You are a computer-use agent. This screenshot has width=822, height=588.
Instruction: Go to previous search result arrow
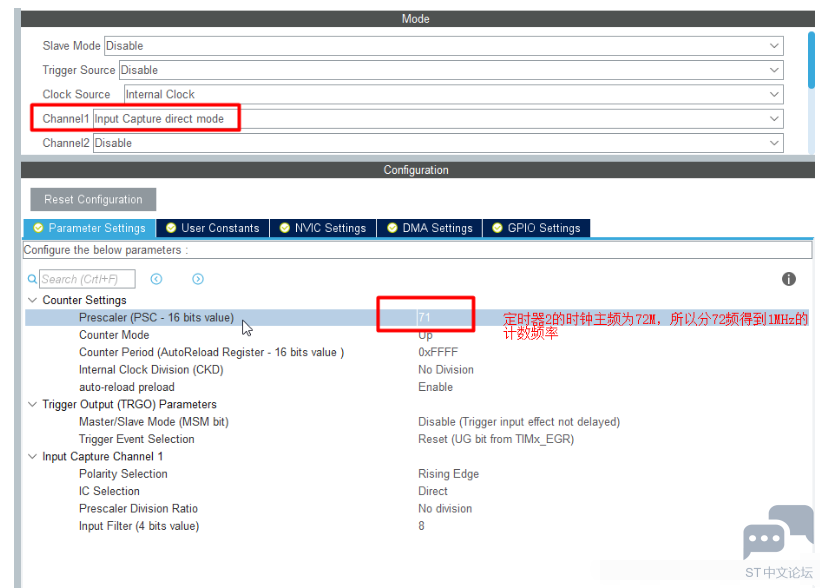pyautogui.click(x=156, y=279)
